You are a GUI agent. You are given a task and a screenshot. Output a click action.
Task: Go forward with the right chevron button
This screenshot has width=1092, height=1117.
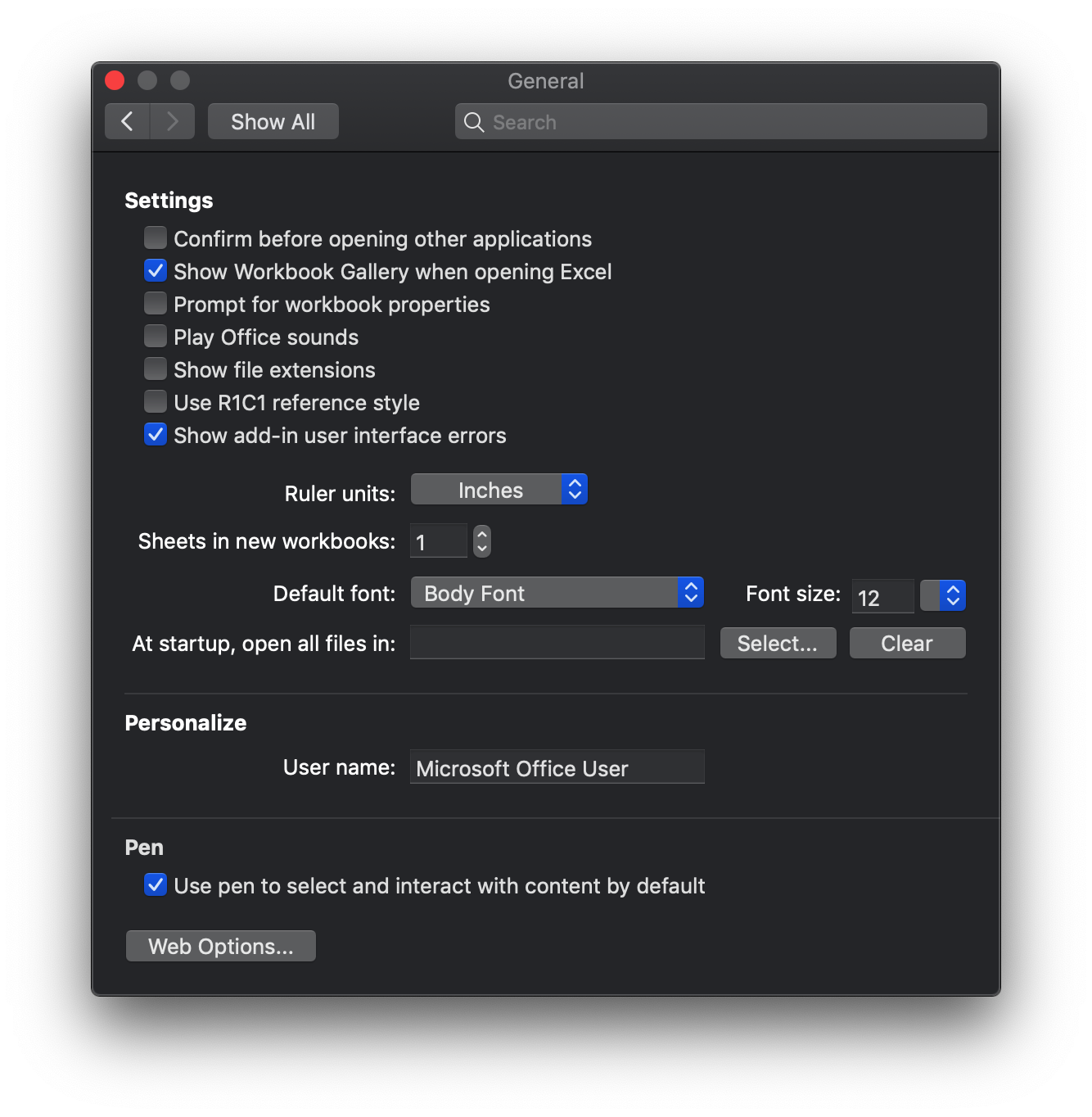(x=173, y=121)
